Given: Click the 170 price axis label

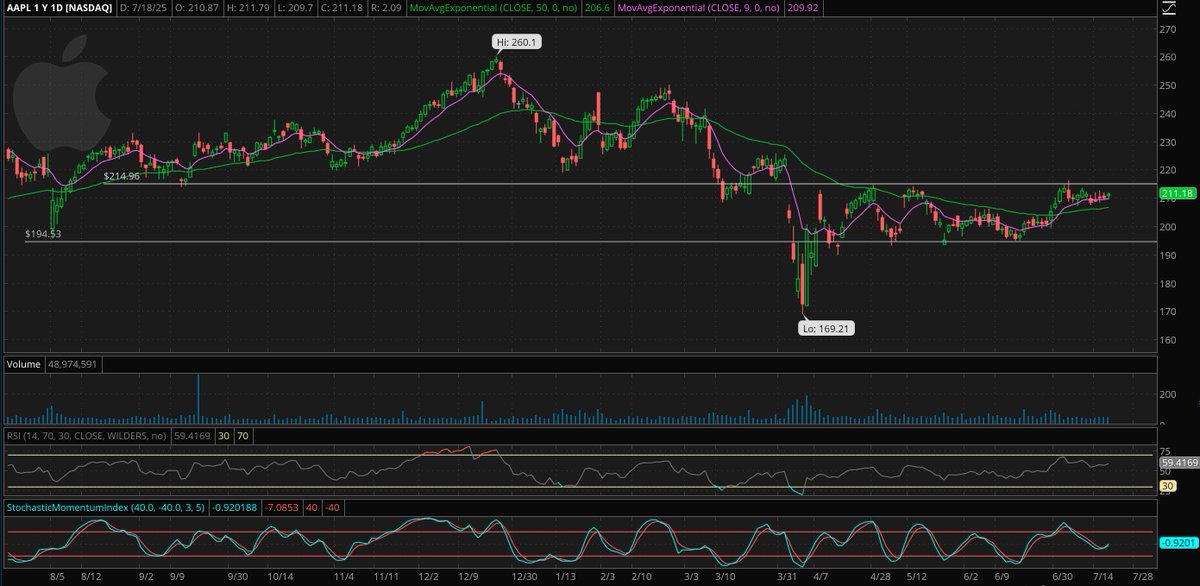Looking at the screenshot, I should 1166,312.
